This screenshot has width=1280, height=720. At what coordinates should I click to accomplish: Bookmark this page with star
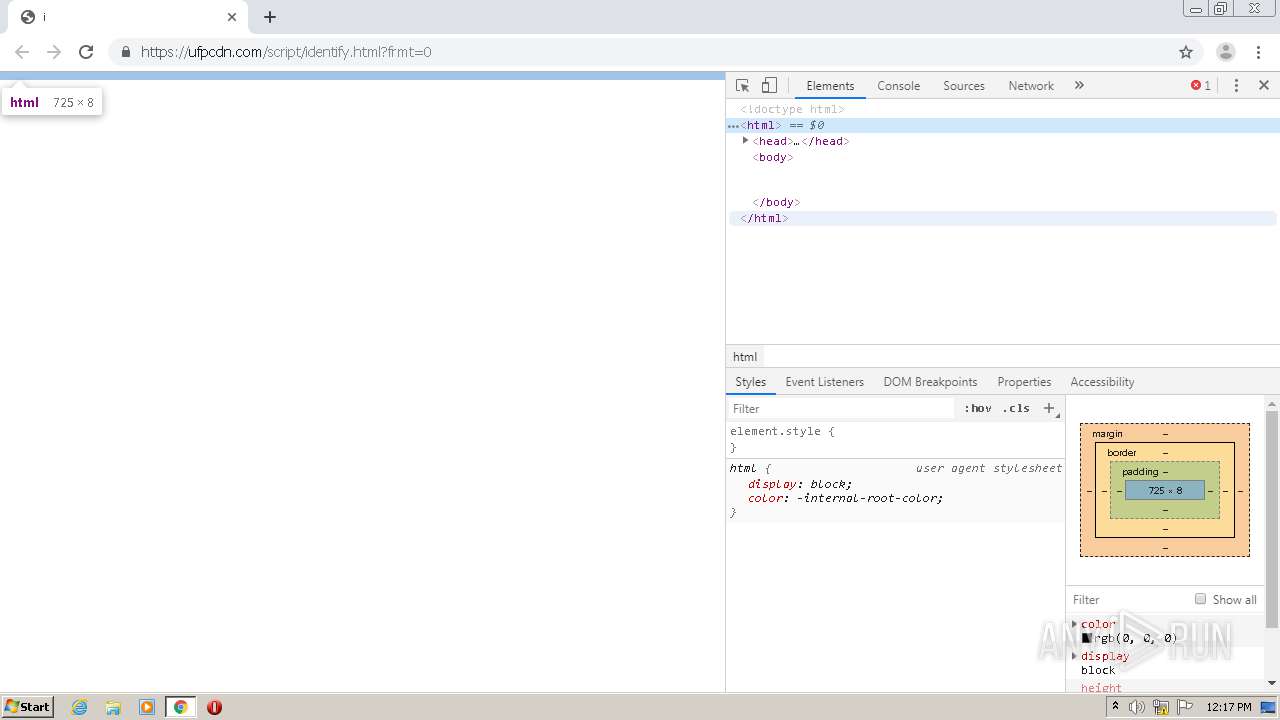1186,52
